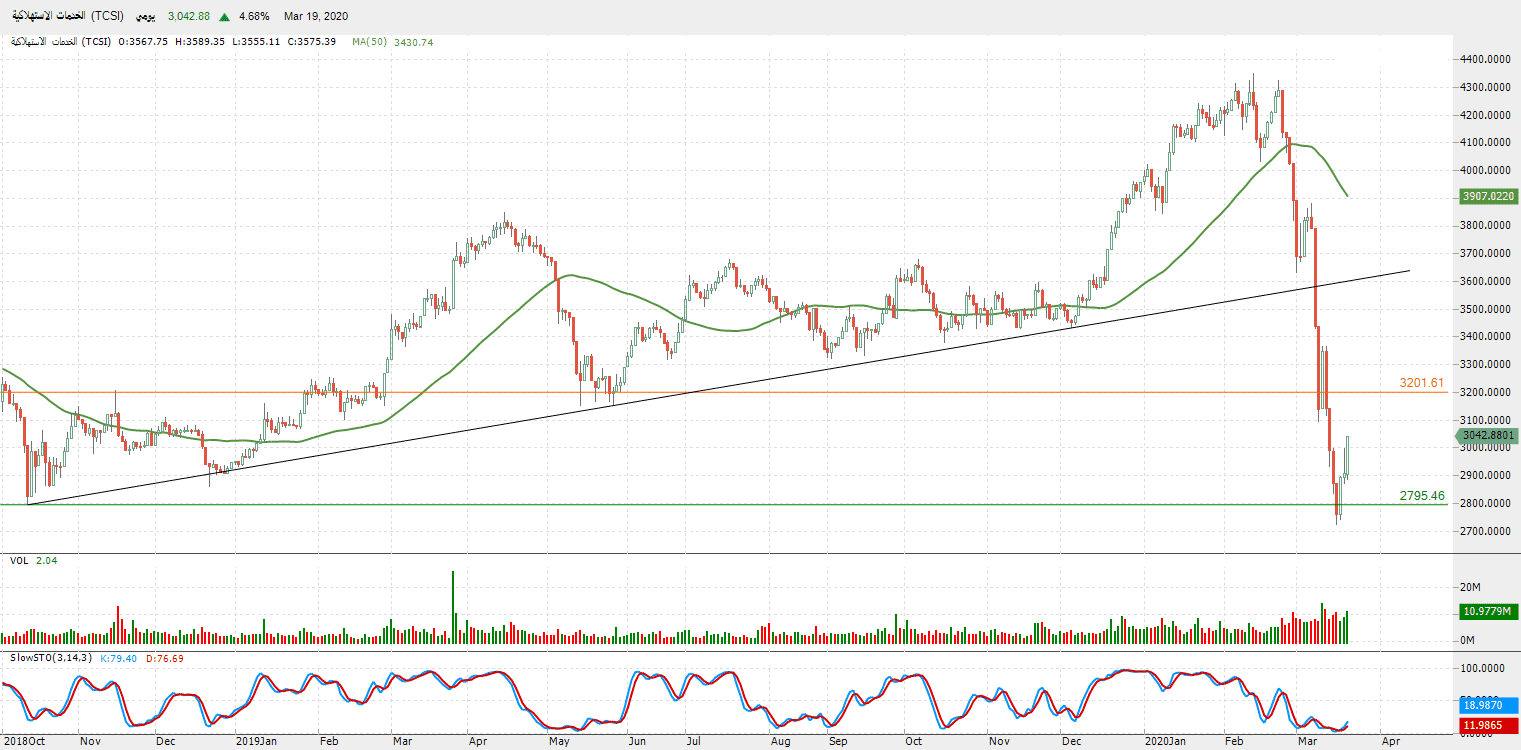
Task: Click the stochastic K:79.40 value
Action: click(118, 657)
